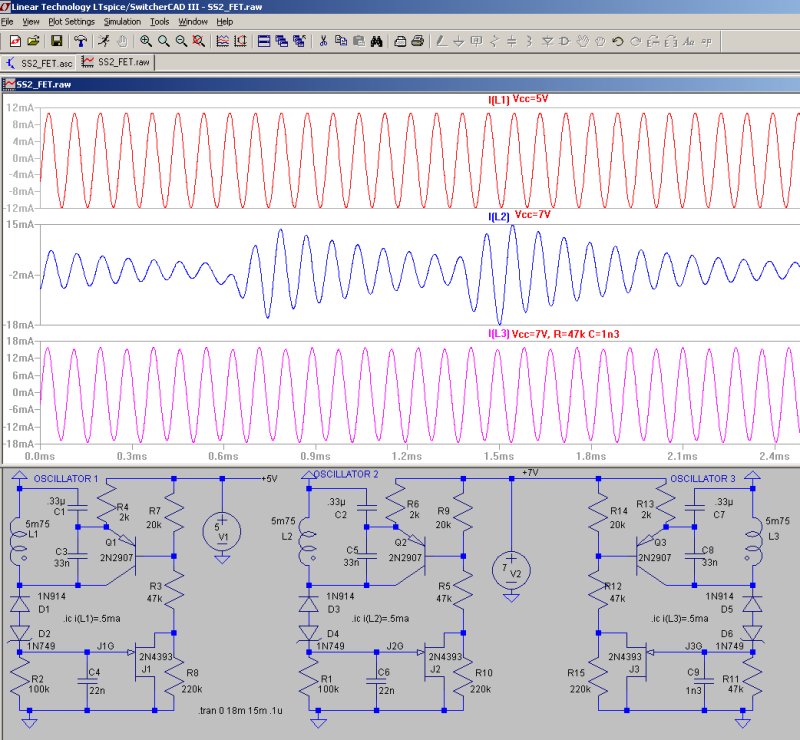Viewport: 800px width, 740px height.
Task: Click the scissors Cut icon
Action: coord(323,41)
